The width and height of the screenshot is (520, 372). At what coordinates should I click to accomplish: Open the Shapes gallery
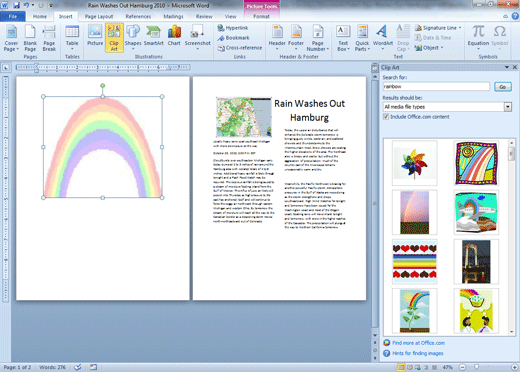pos(133,38)
